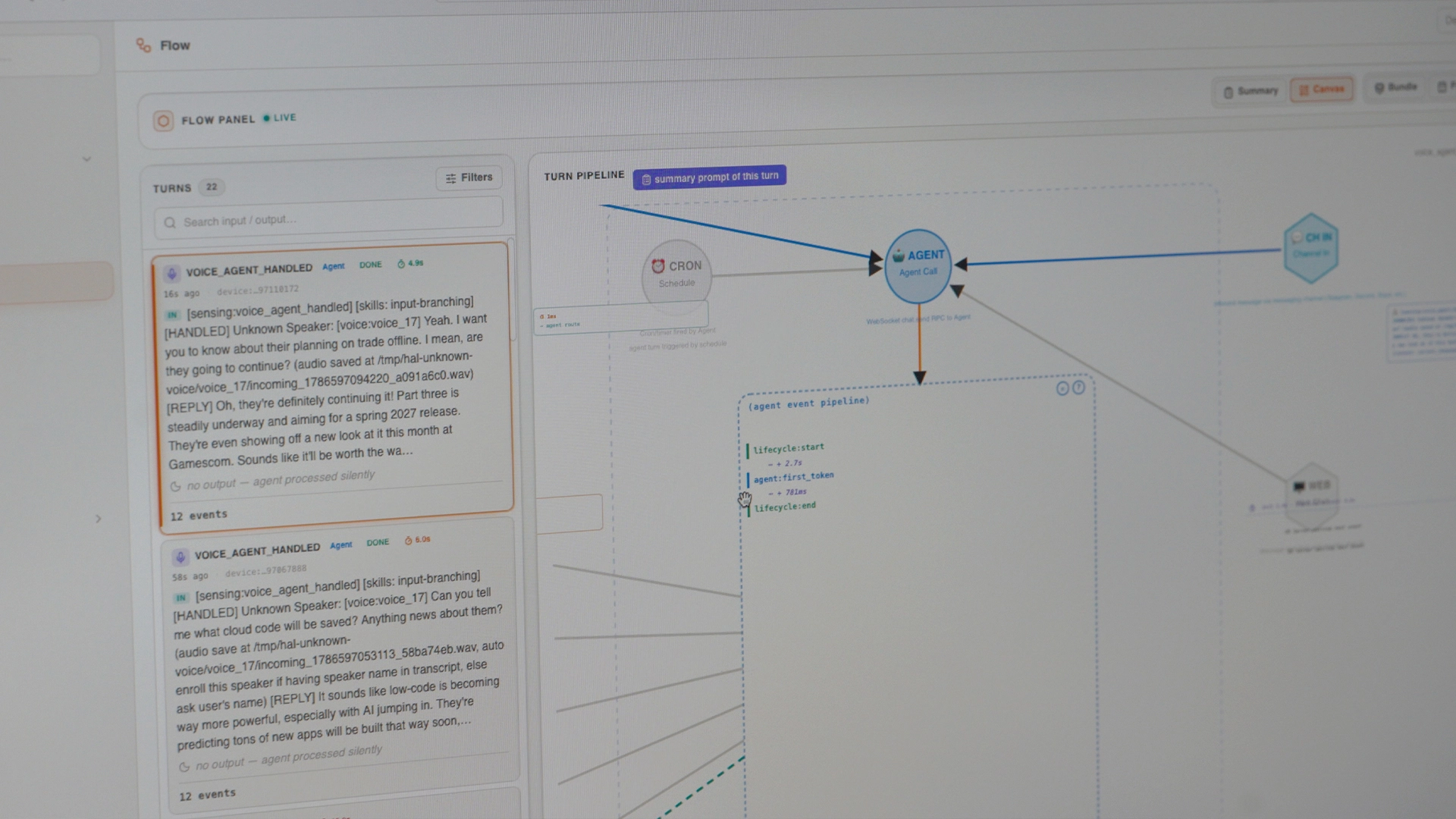Click device:_97867888 label
1456x819 pixels.
point(265,570)
